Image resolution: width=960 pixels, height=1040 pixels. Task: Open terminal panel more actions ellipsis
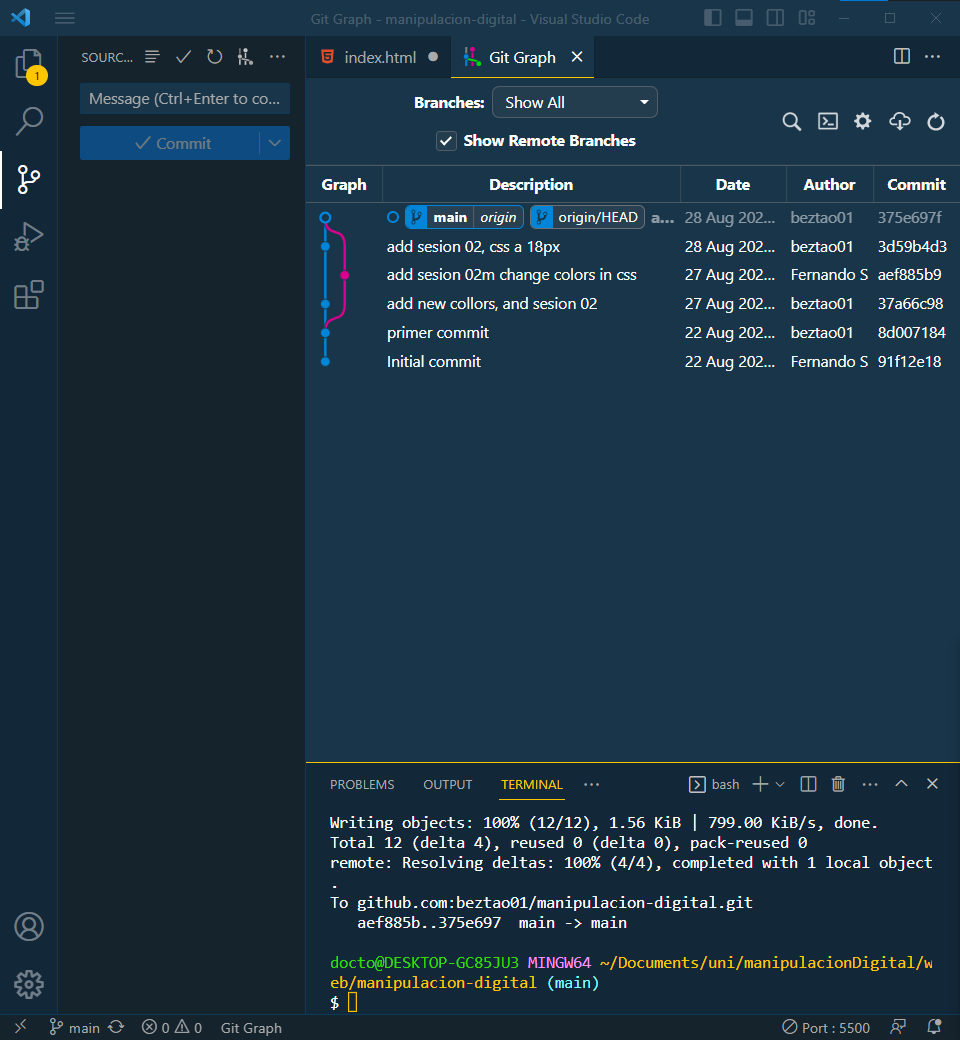[870, 784]
